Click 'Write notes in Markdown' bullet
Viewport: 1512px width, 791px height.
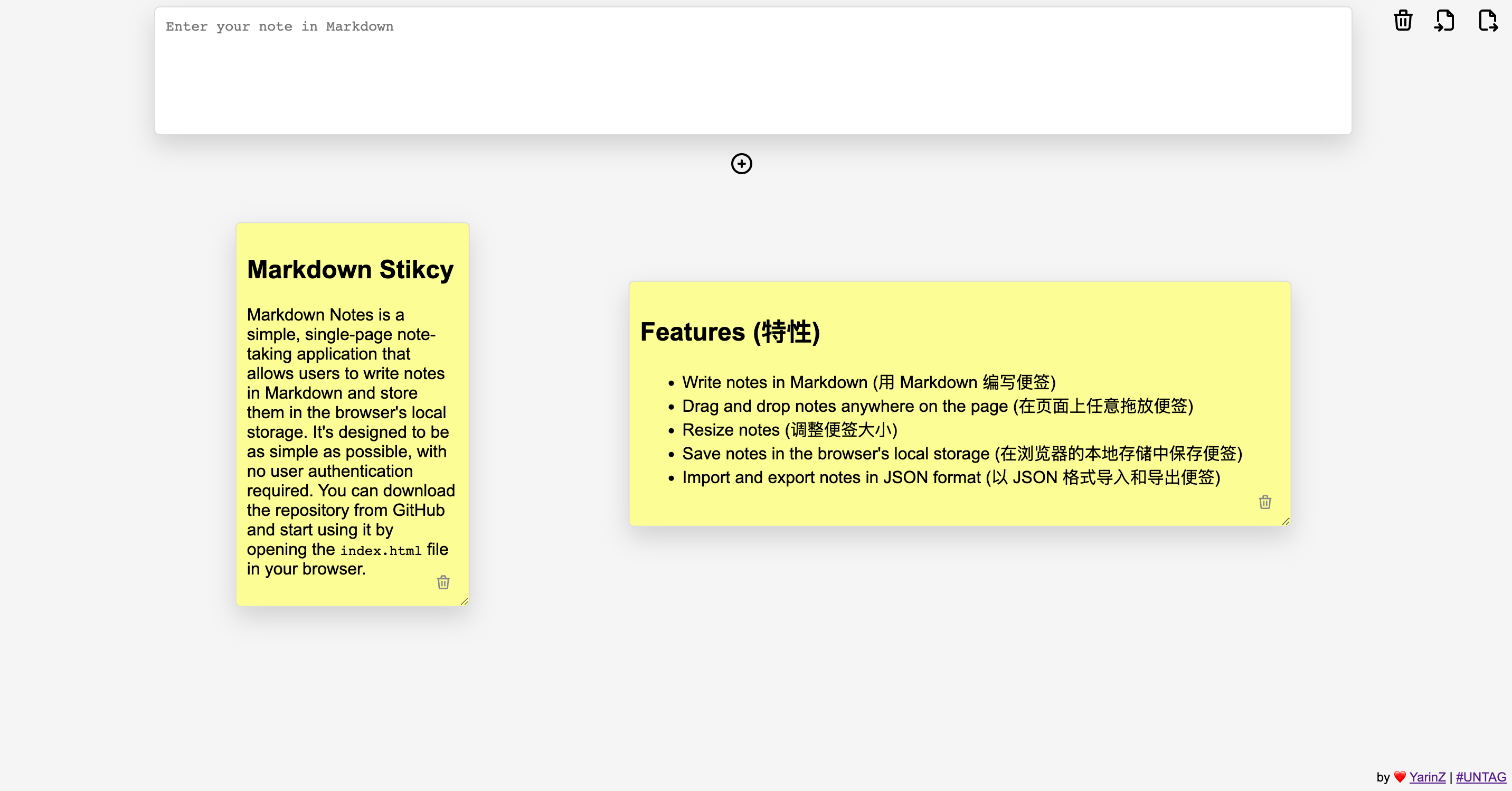868,382
